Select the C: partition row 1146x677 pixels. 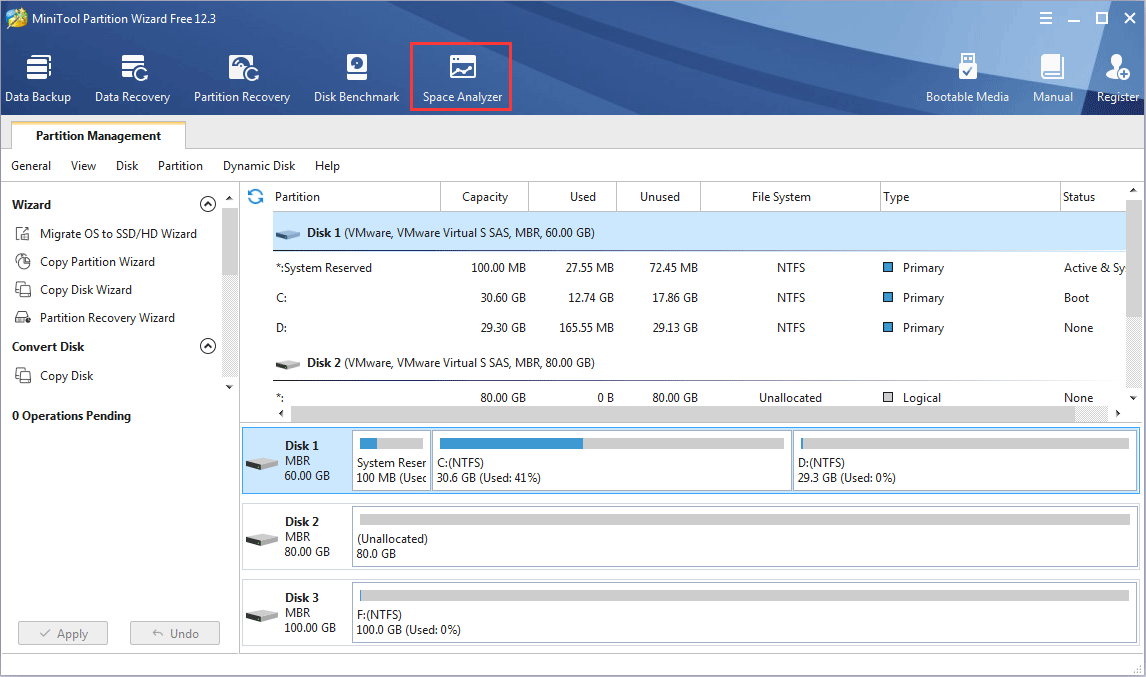699,298
